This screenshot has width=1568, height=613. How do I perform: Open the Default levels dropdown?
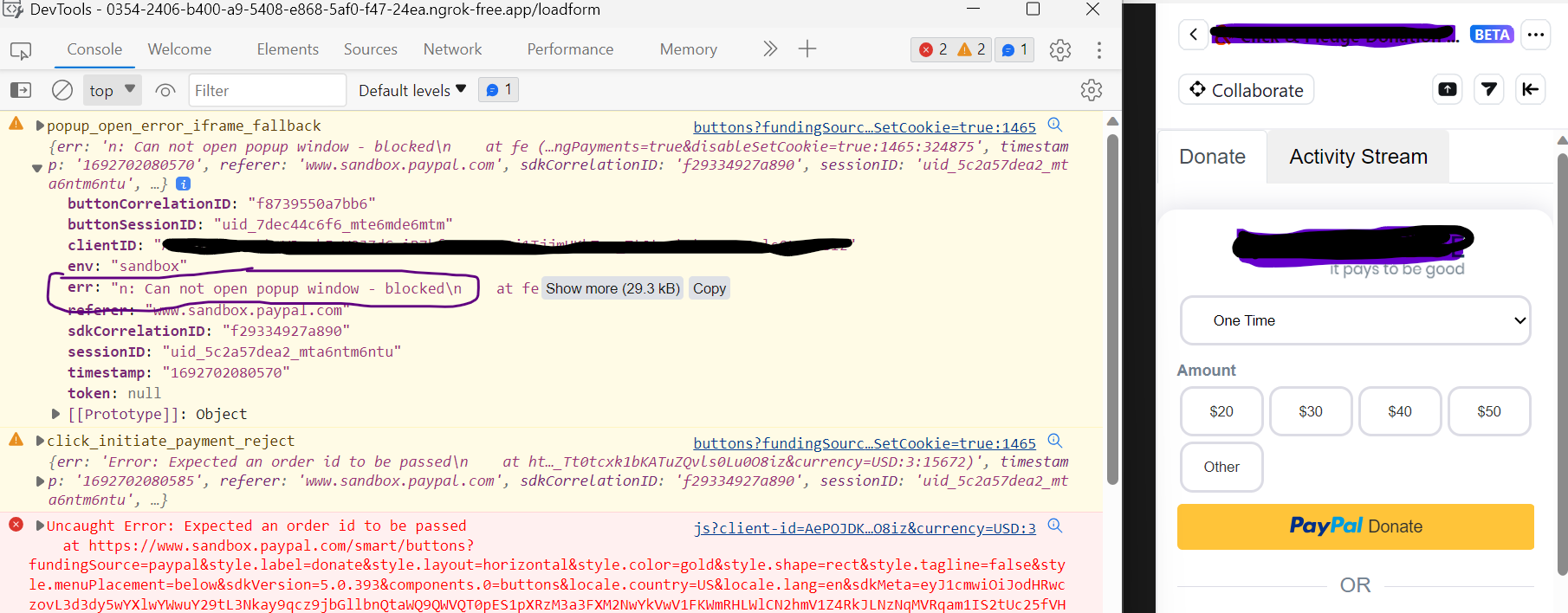(x=412, y=90)
